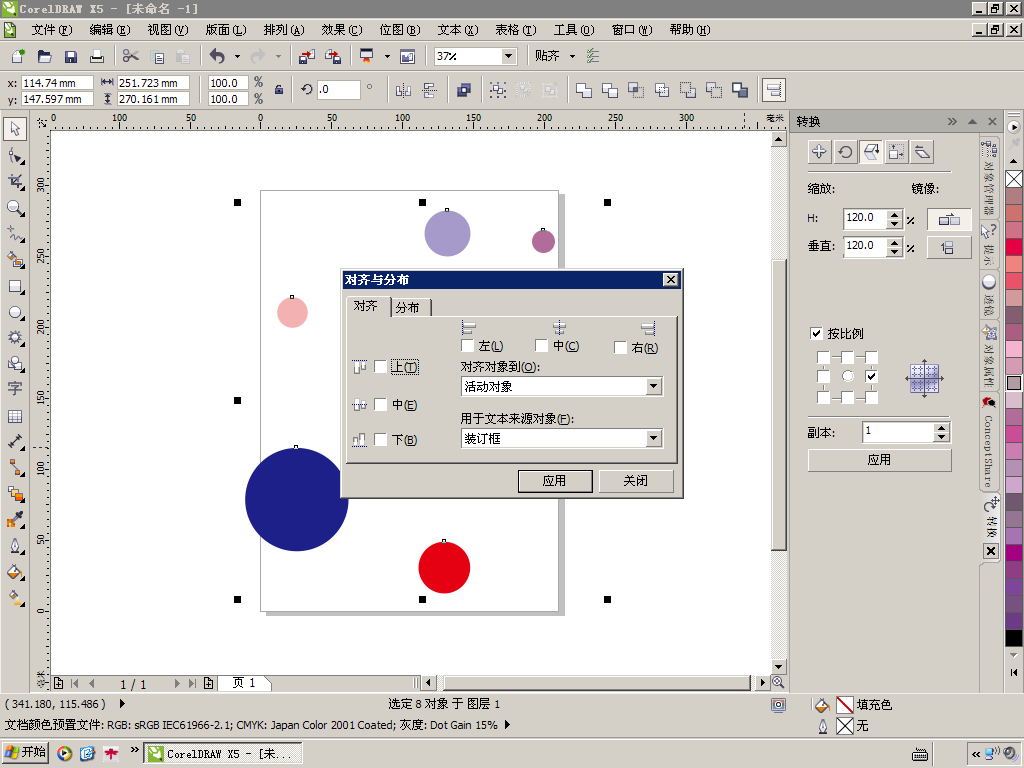1024x768 pixels.
Task: Click the Open file icon
Action: point(44,56)
